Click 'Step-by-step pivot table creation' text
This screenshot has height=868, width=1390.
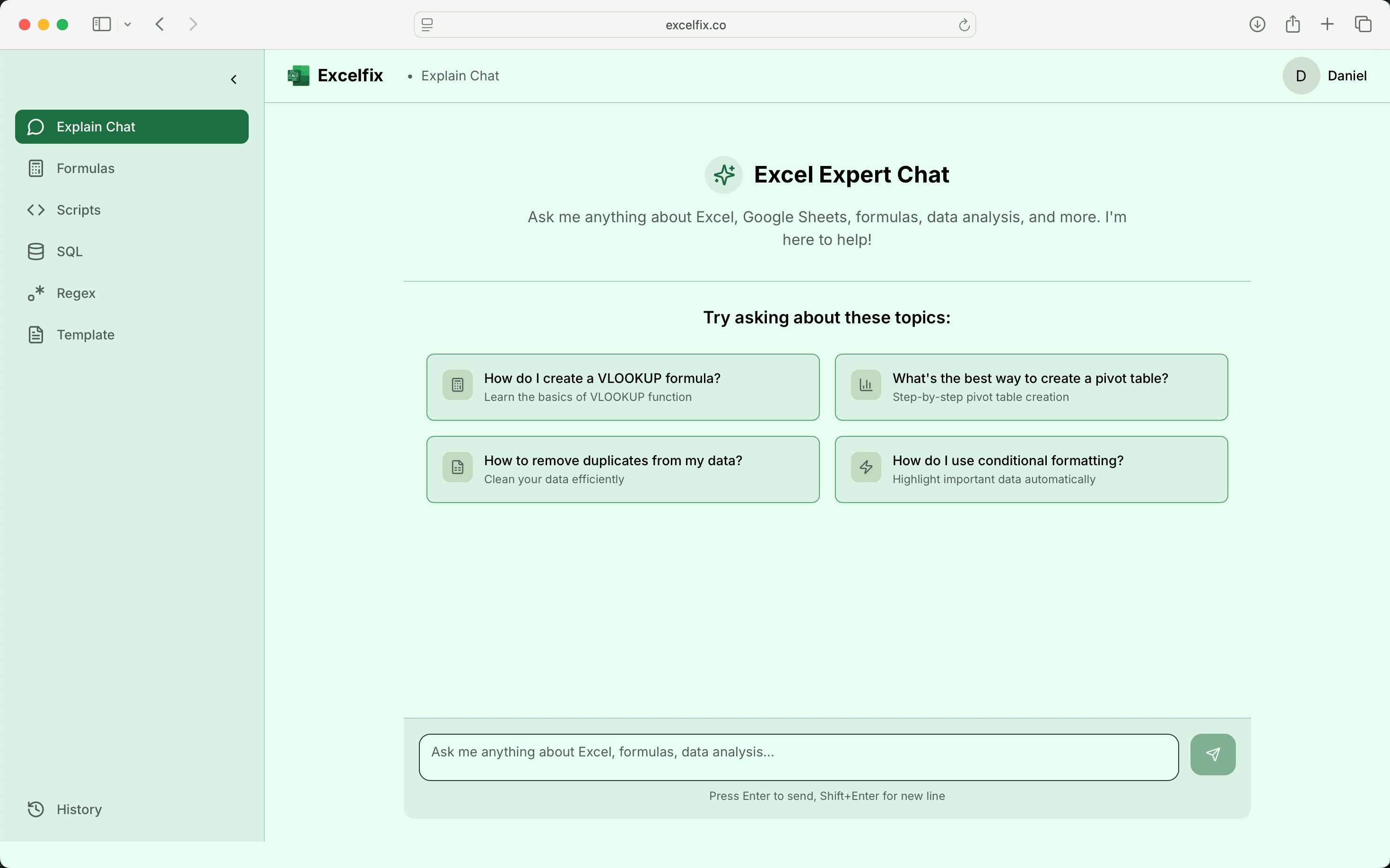[x=980, y=397]
